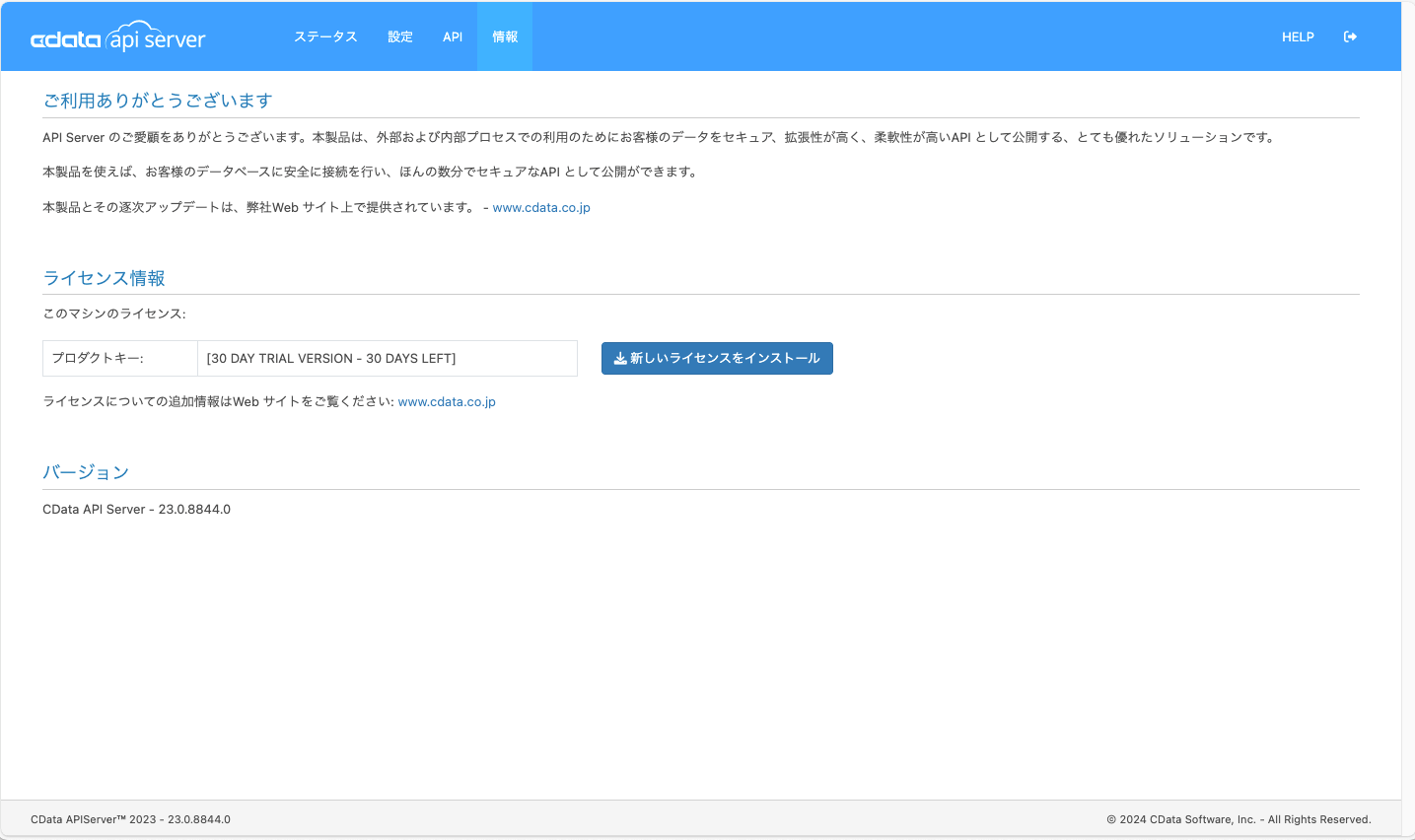This screenshot has width=1415, height=840.
Task: Open www.cdata.co.jp link in welcome section
Action: tap(541, 207)
